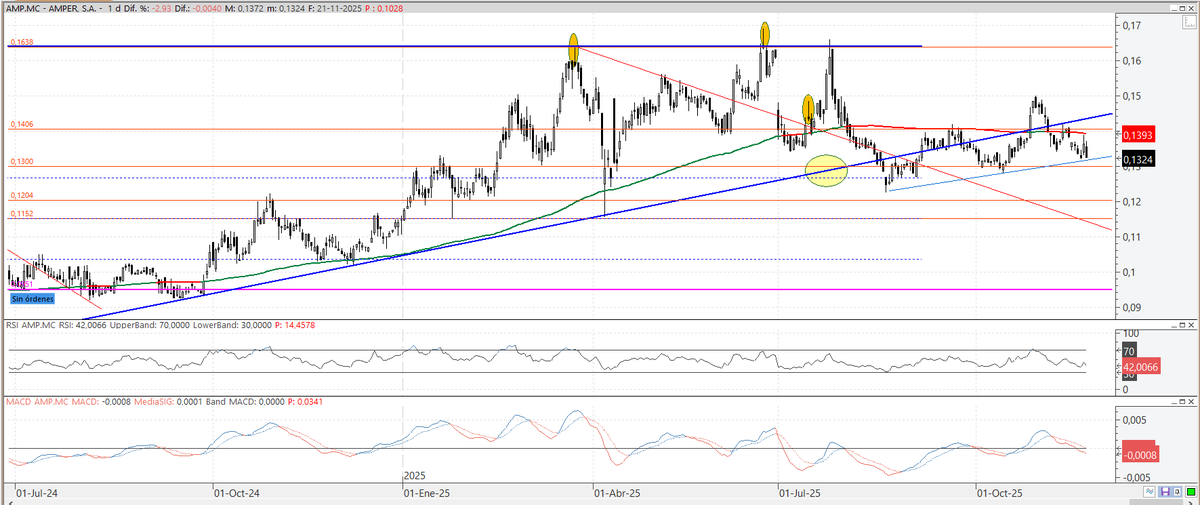Click the 01-Abr-25 date axis label
Image resolution: width=1200 pixels, height=505 pixels.
617,492
